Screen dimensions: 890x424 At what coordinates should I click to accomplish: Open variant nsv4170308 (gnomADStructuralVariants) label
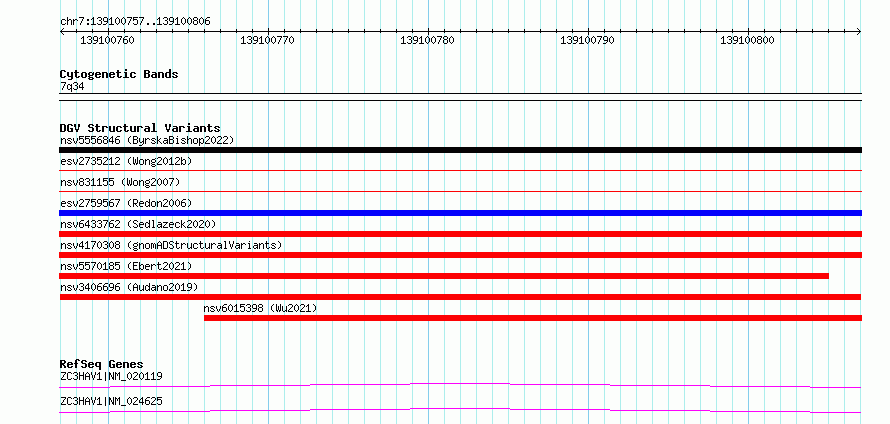[171, 245]
